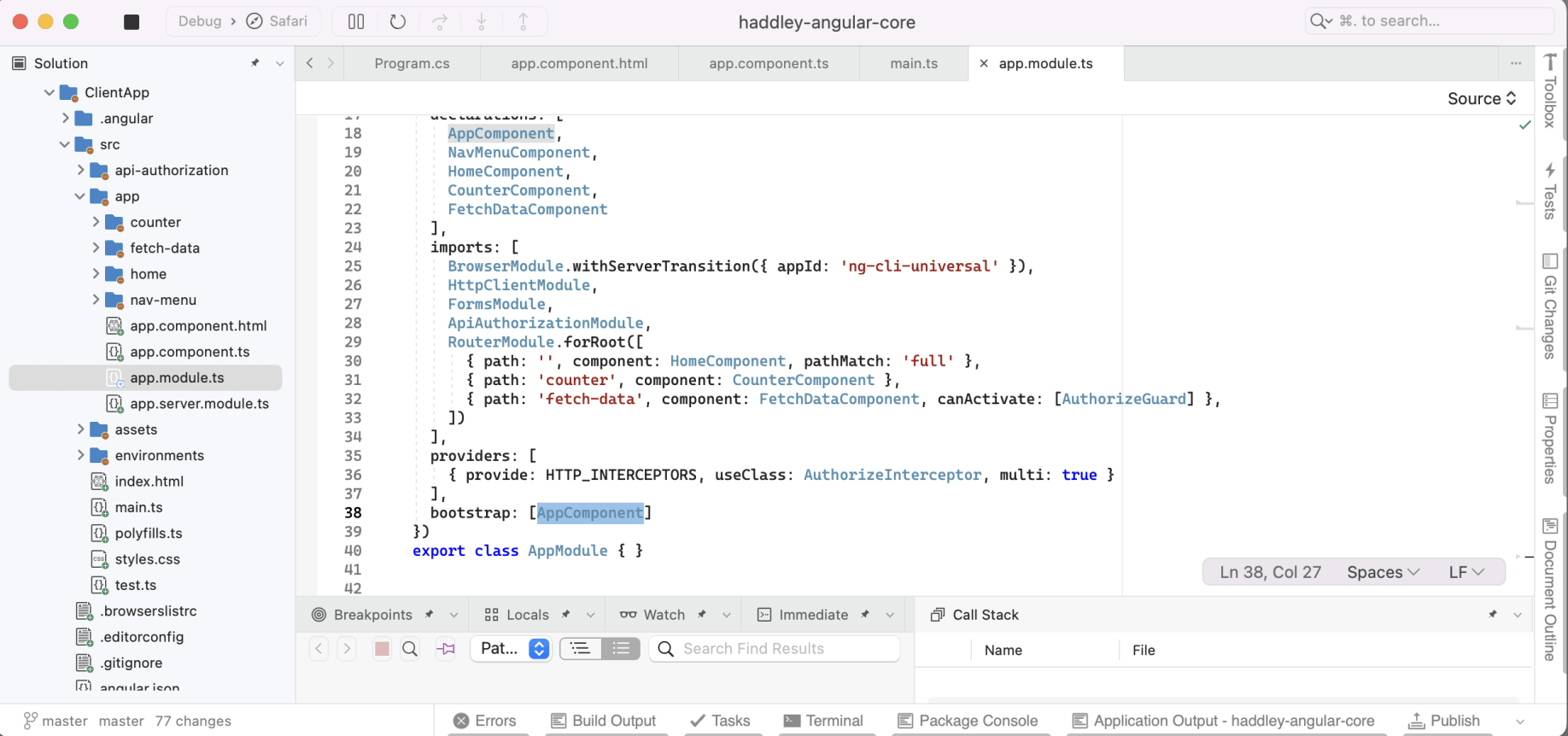
Task: Click the red stop search icon
Action: click(382, 649)
